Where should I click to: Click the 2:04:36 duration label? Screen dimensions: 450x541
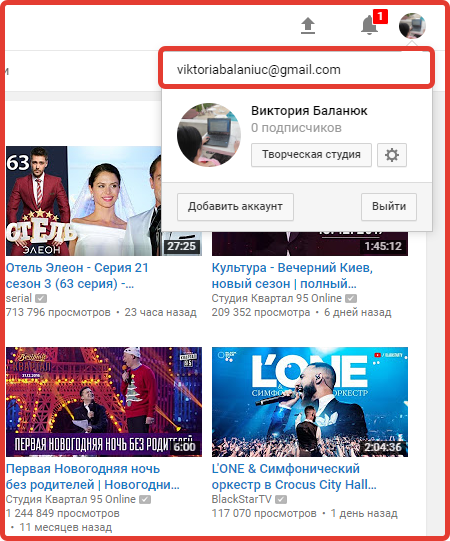(x=383, y=447)
